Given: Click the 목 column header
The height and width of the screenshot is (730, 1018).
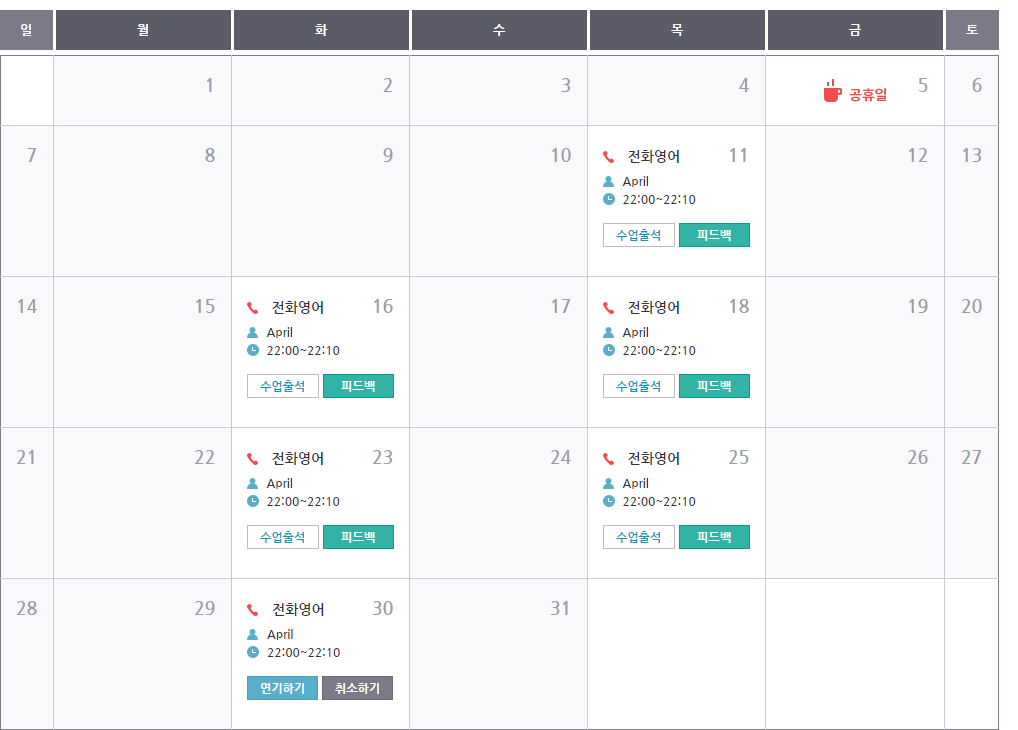Looking at the screenshot, I should [677, 30].
